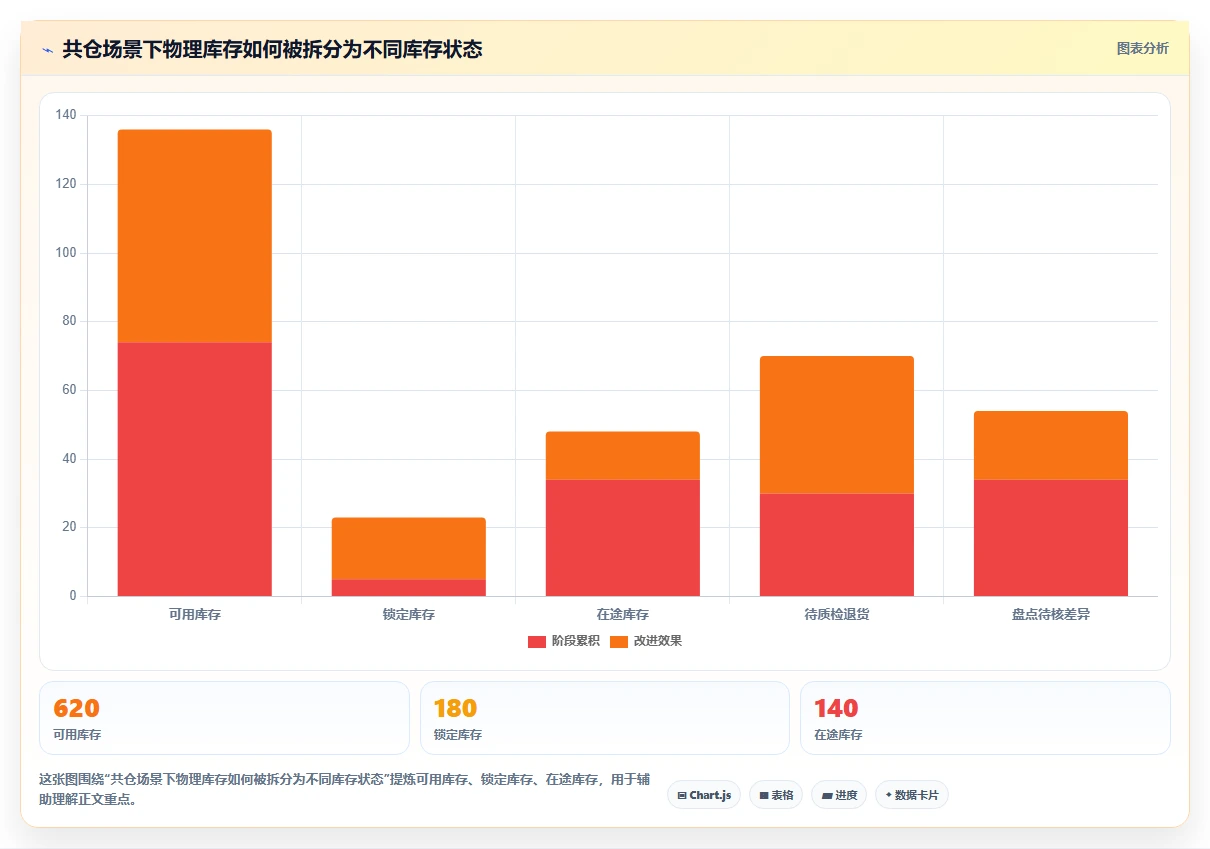1210x849 pixels.
Task: Select the 进度 tag
Action: [839, 795]
